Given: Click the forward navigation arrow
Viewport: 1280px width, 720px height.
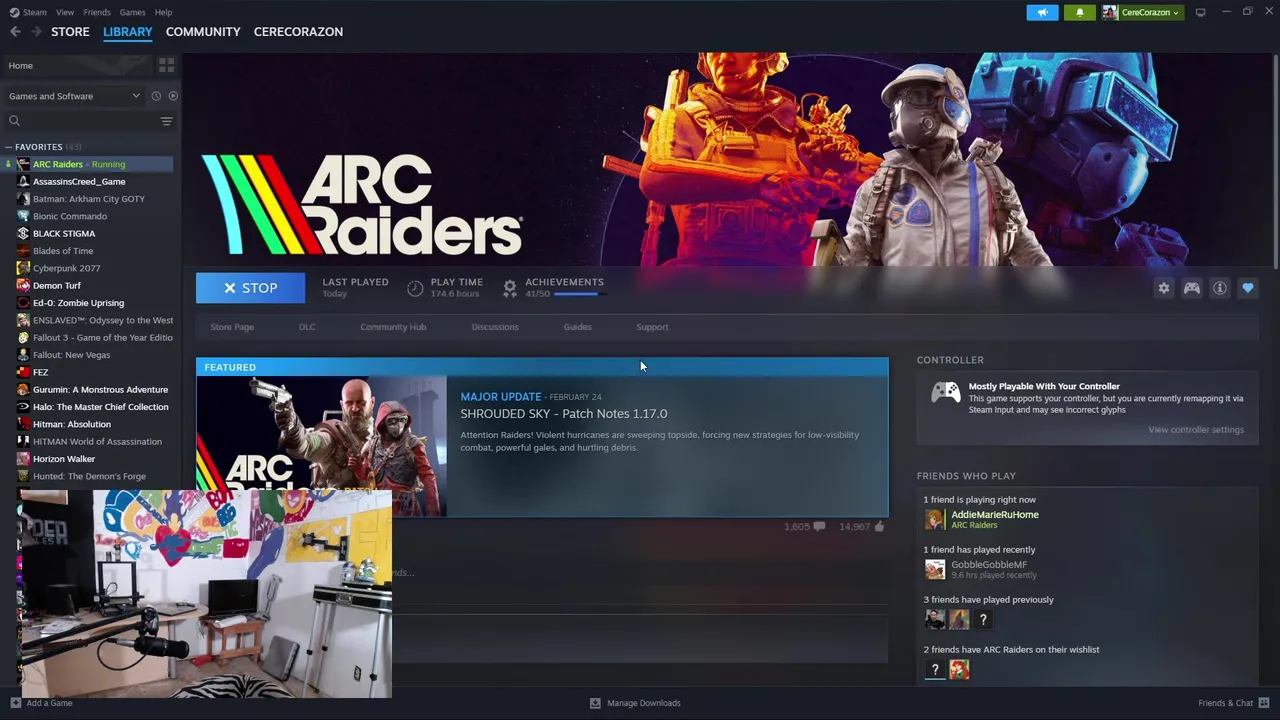Looking at the screenshot, I should click(x=36, y=32).
